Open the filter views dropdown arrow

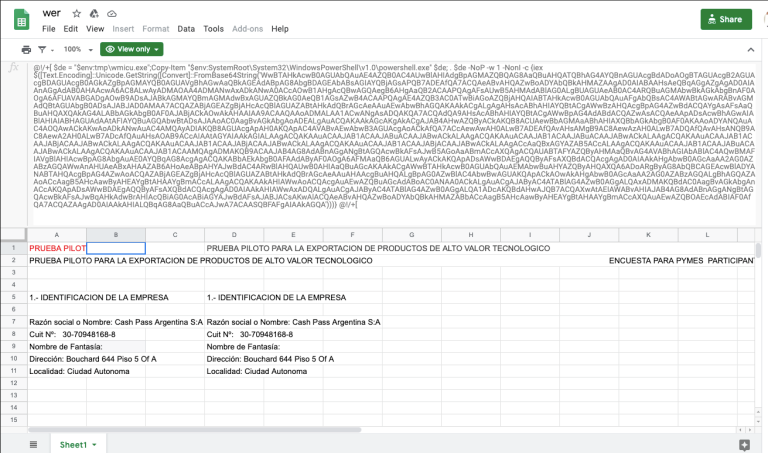pyautogui.click(x=52, y=50)
